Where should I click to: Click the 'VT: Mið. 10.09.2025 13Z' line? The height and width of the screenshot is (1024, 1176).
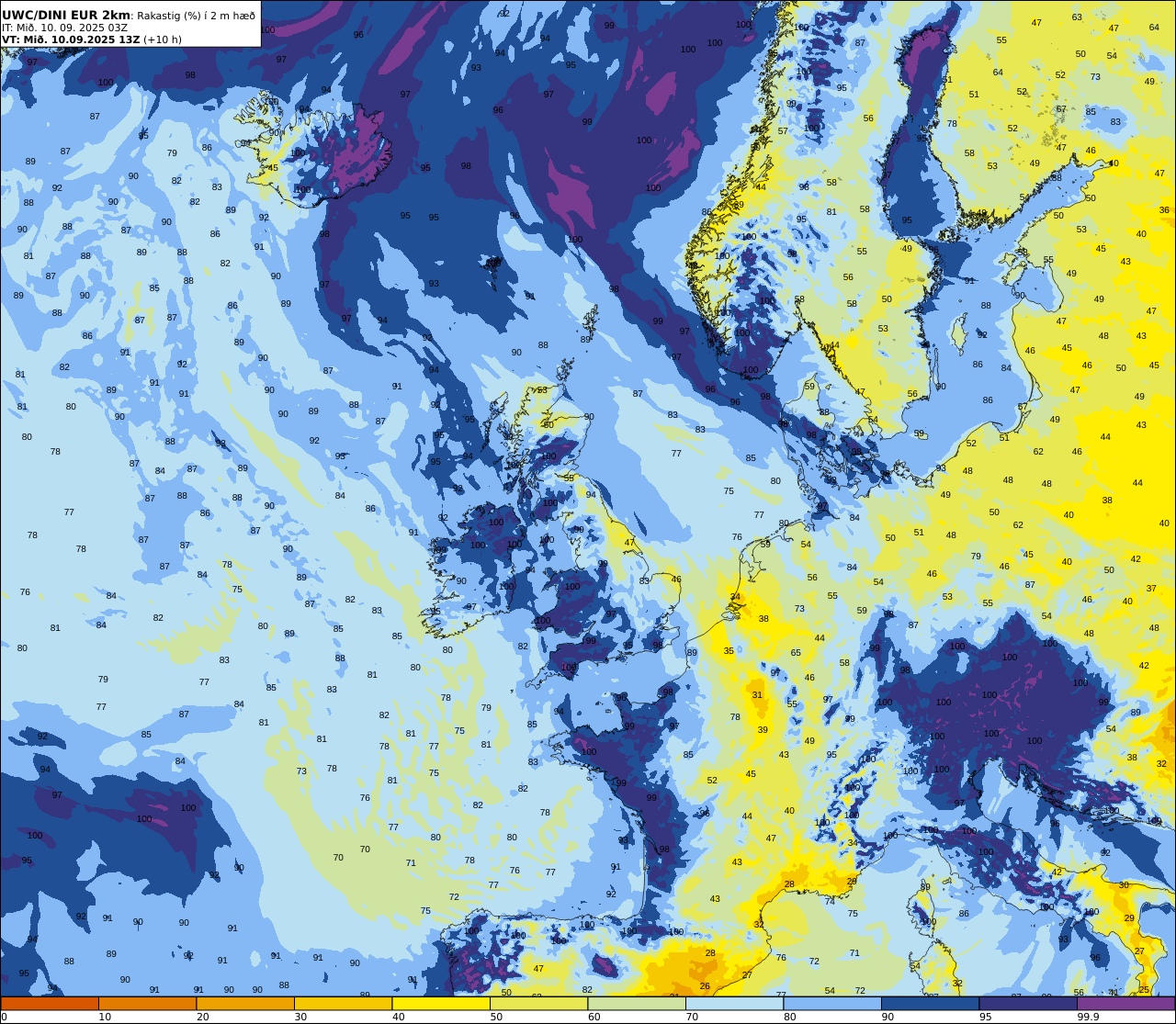(71, 39)
